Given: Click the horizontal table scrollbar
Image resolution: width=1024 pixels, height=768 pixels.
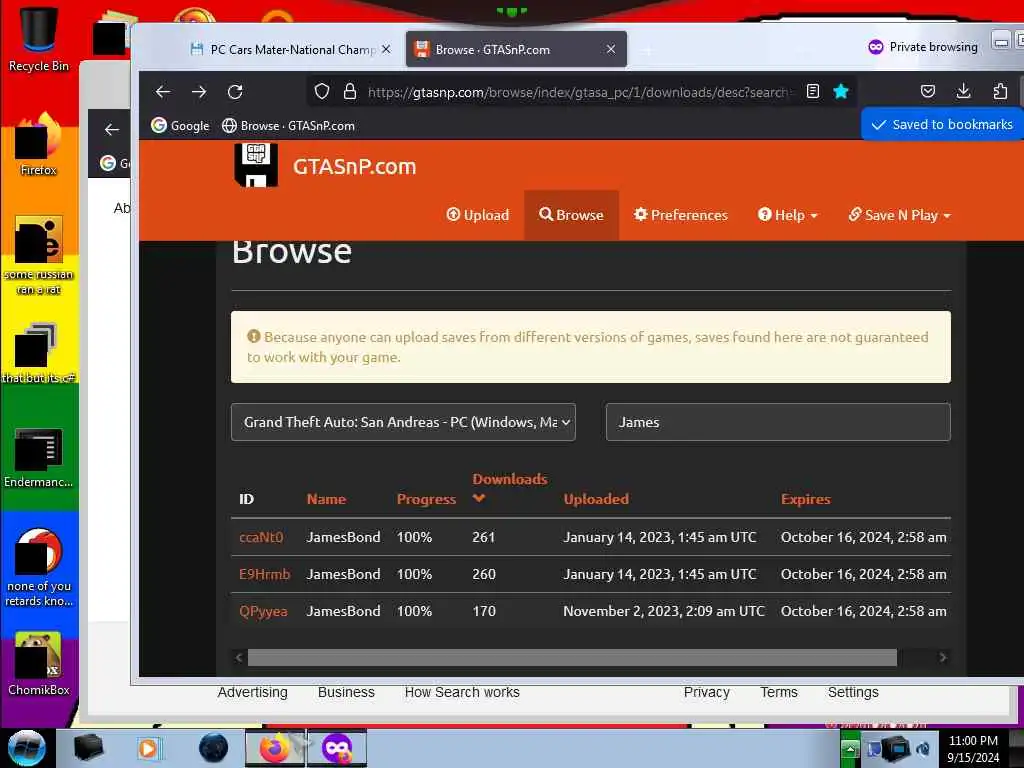Looking at the screenshot, I should [572, 657].
